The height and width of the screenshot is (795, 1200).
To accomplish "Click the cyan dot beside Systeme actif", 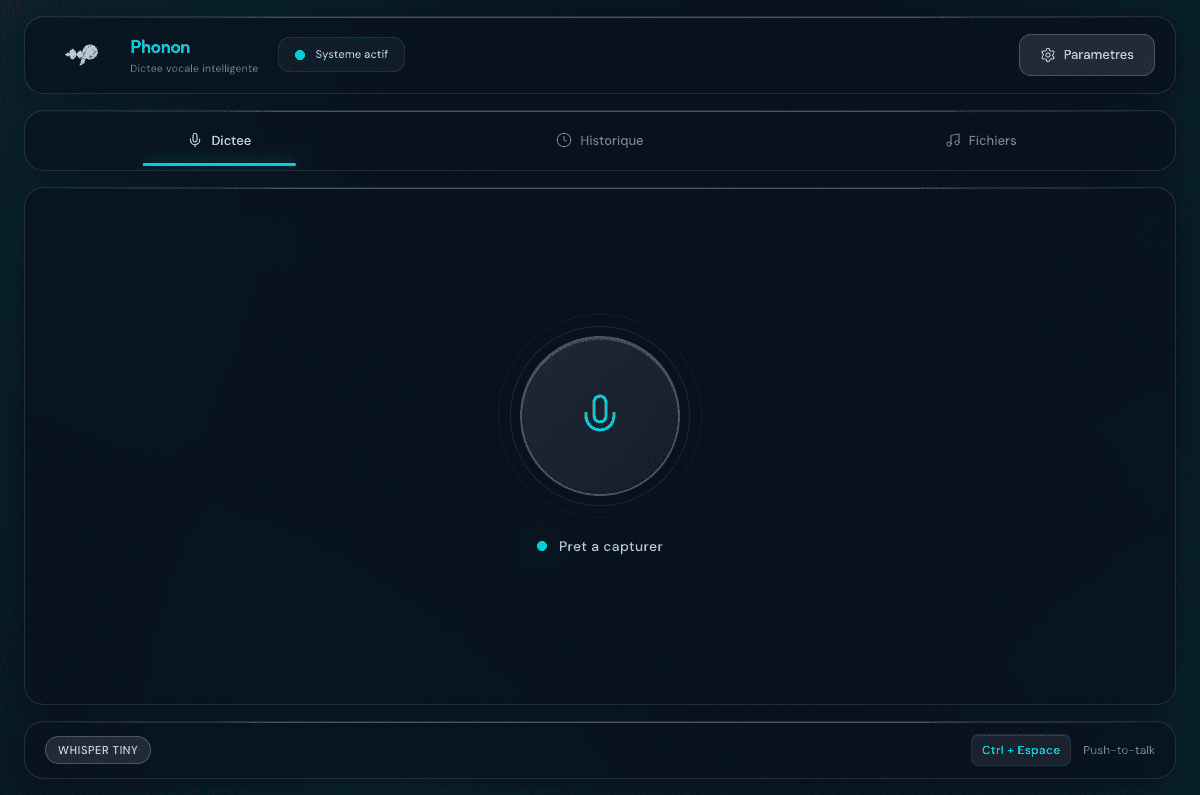I will pyautogui.click(x=300, y=55).
